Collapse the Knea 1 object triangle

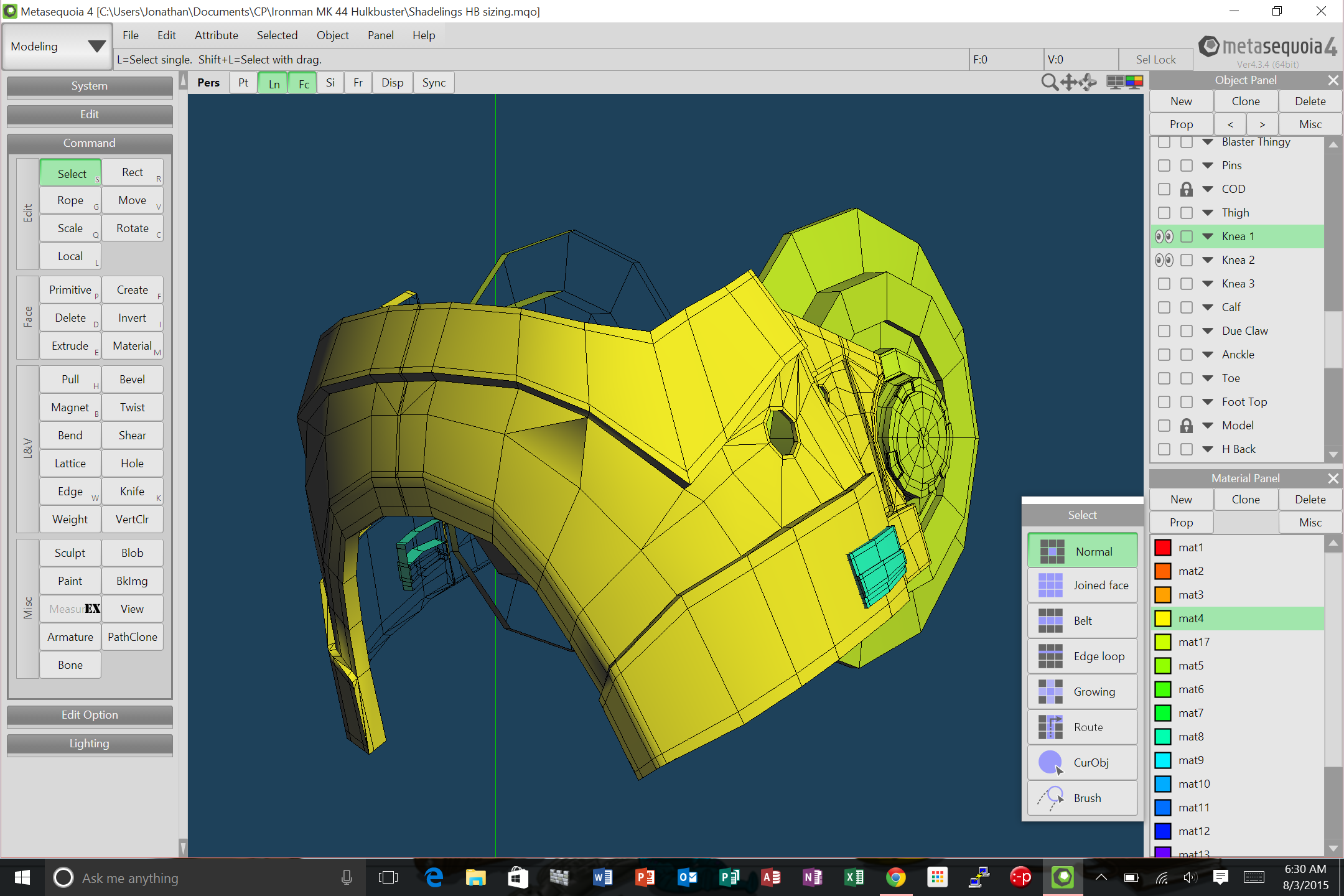click(1208, 236)
